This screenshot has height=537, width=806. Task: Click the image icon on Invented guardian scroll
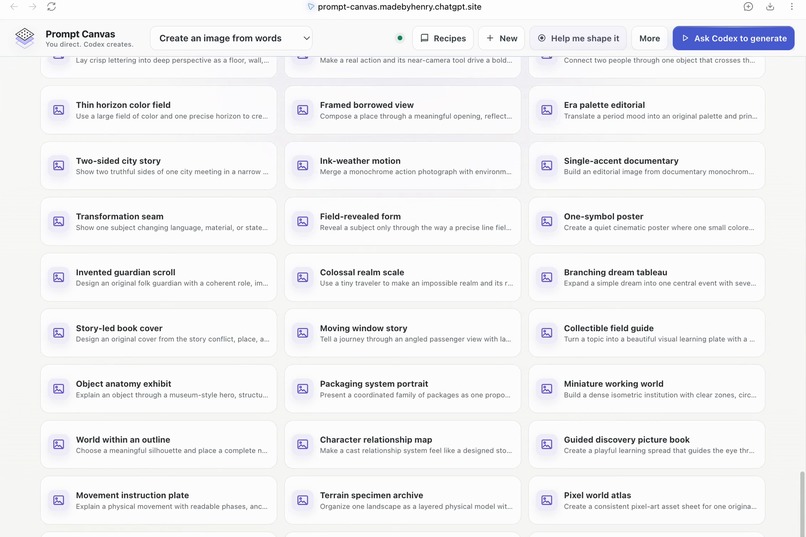click(x=59, y=277)
